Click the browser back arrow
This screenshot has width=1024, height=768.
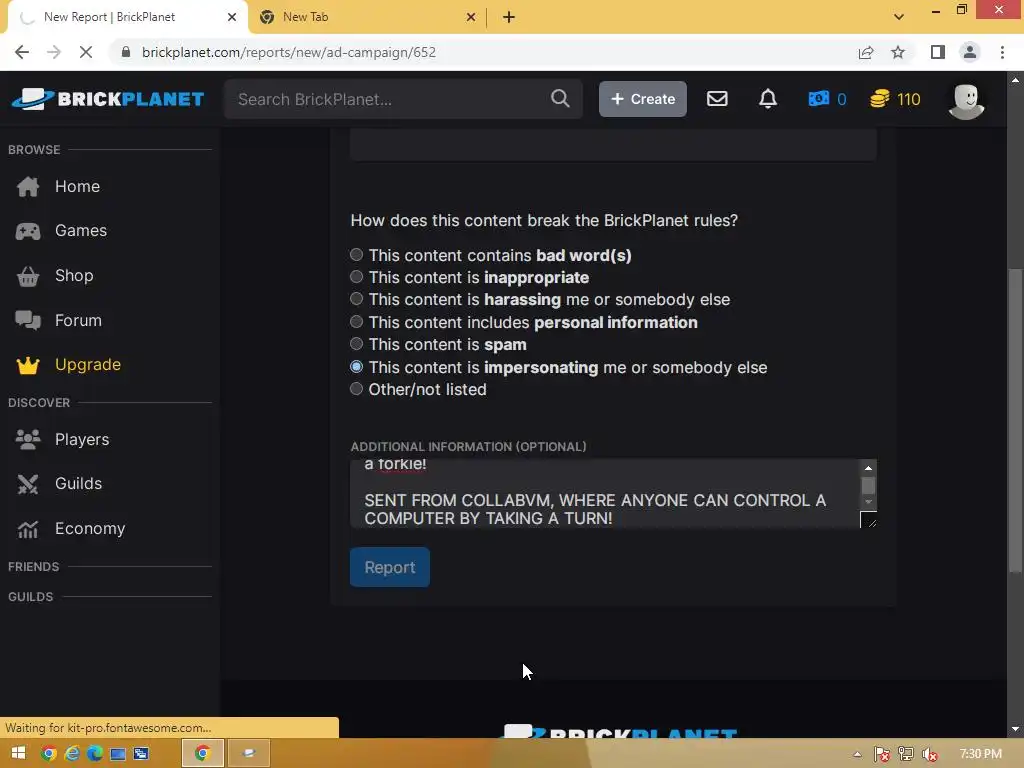pos(22,52)
